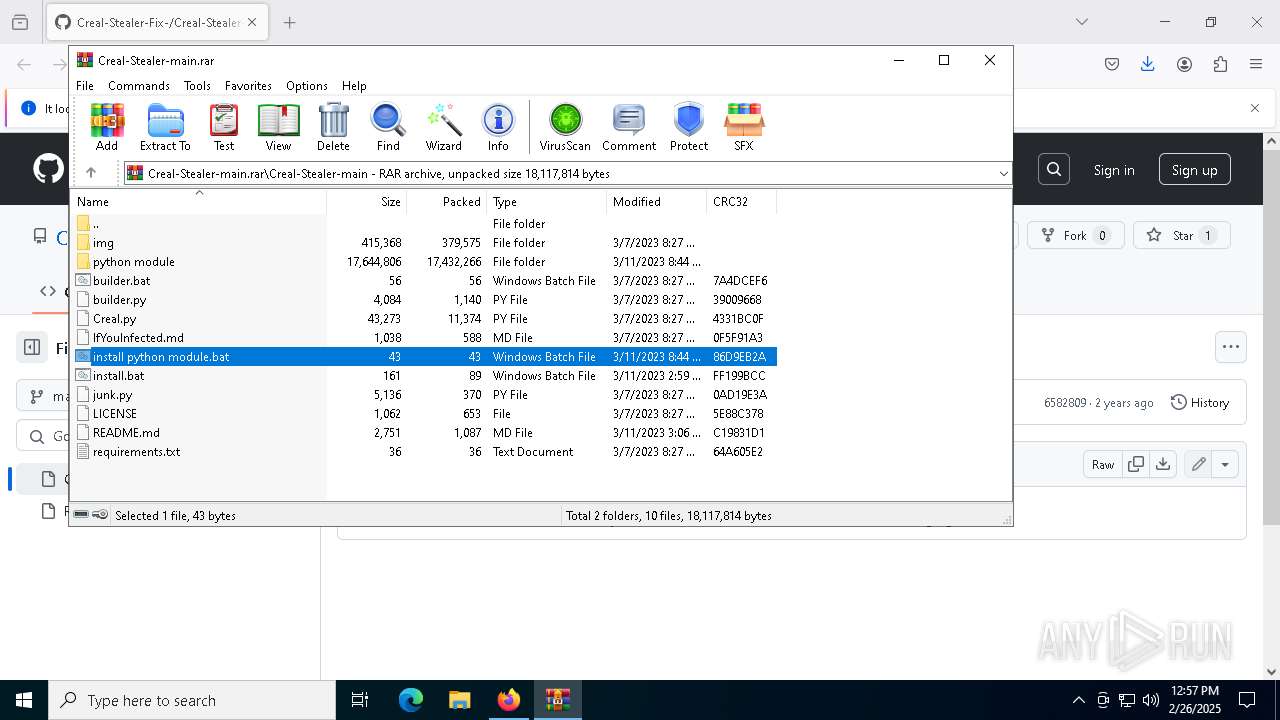
Task: Open the Firefox list all tabs dropdown
Action: (x=1081, y=22)
